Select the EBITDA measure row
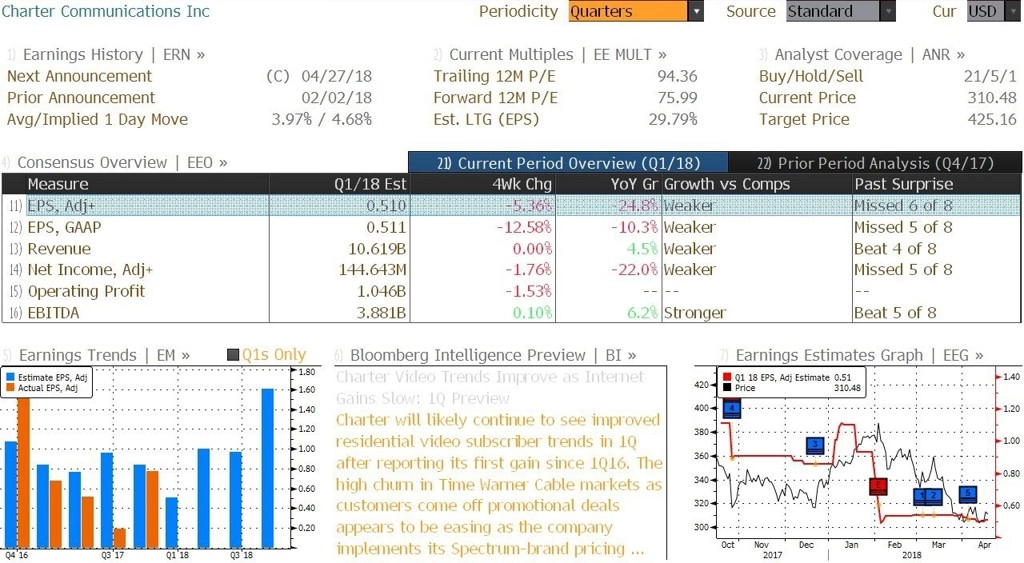This screenshot has width=1024, height=563. tap(511, 313)
